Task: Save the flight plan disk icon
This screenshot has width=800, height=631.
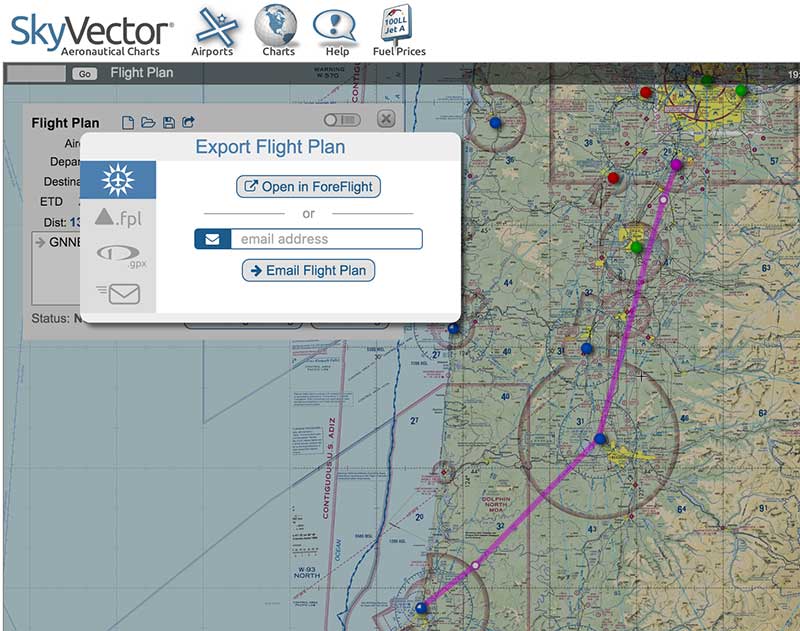Action: pos(169,122)
